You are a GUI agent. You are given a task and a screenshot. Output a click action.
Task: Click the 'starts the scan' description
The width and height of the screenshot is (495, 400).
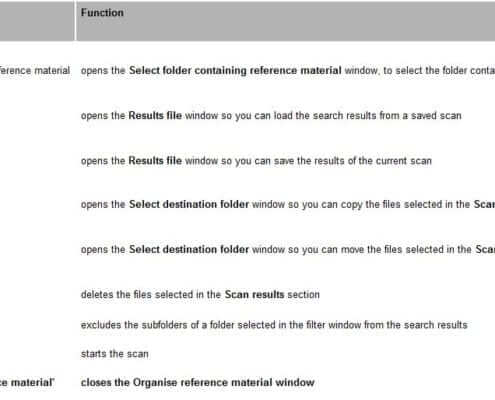coord(115,354)
